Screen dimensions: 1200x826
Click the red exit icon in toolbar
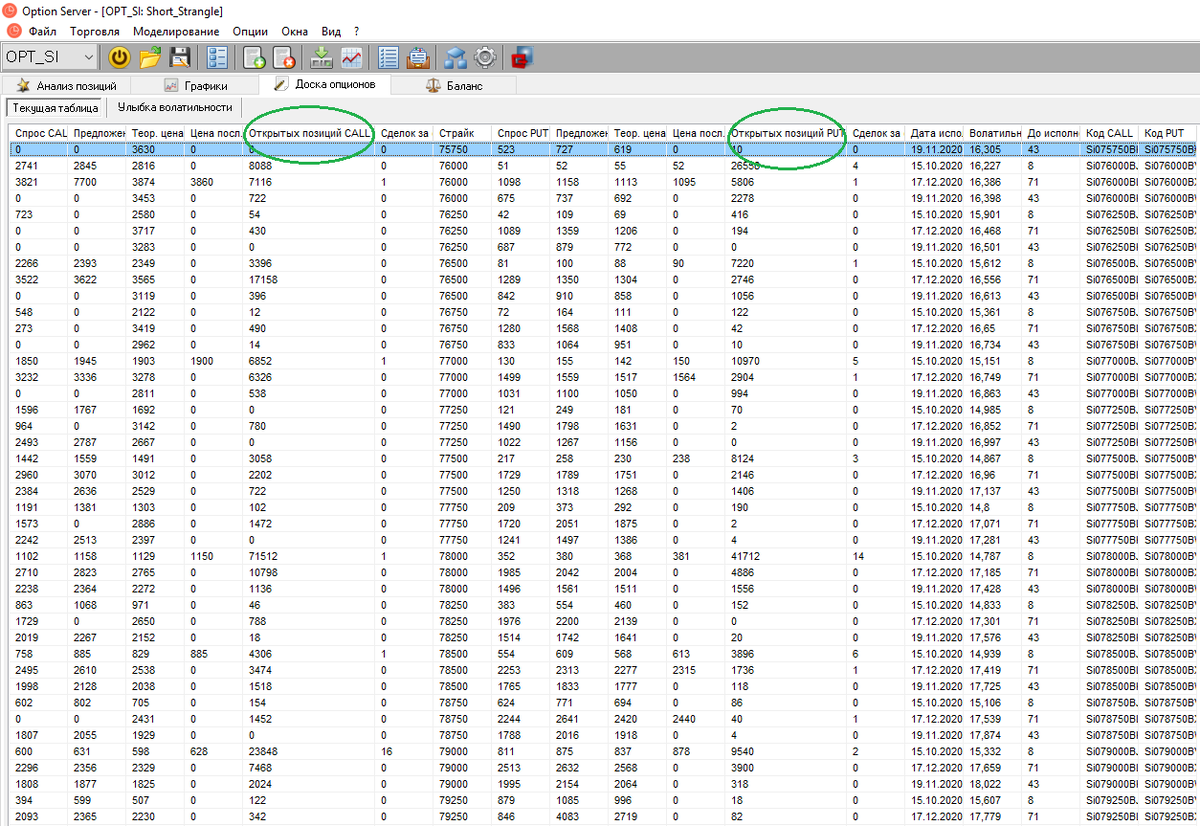tap(522, 58)
